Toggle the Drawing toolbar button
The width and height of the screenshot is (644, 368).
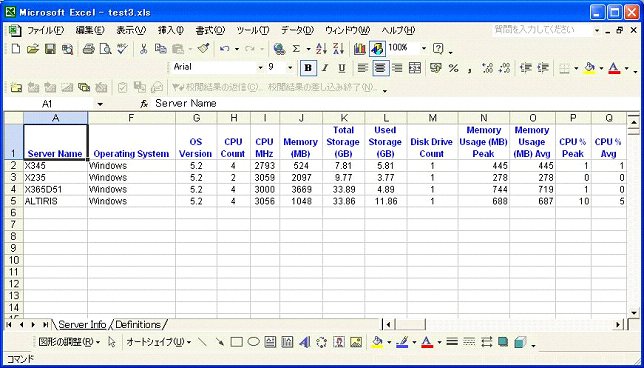[377, 49]
